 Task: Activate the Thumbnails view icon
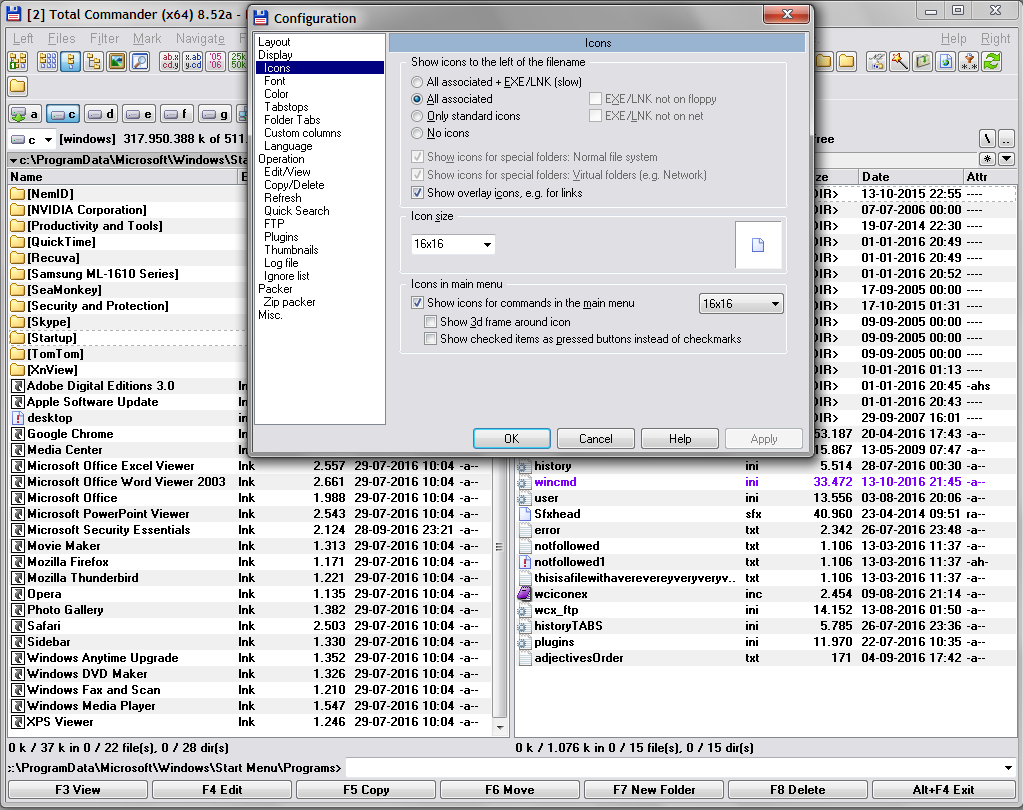click(x=115, y=62)
